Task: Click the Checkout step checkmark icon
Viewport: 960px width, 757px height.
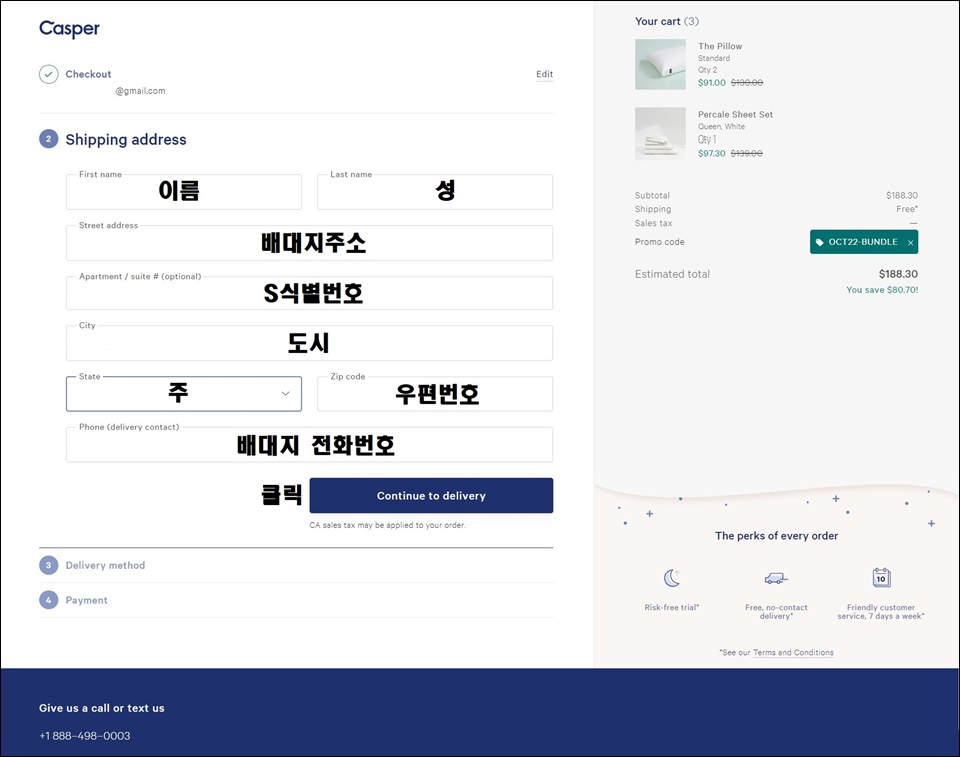Action: (x=49, y=74)
